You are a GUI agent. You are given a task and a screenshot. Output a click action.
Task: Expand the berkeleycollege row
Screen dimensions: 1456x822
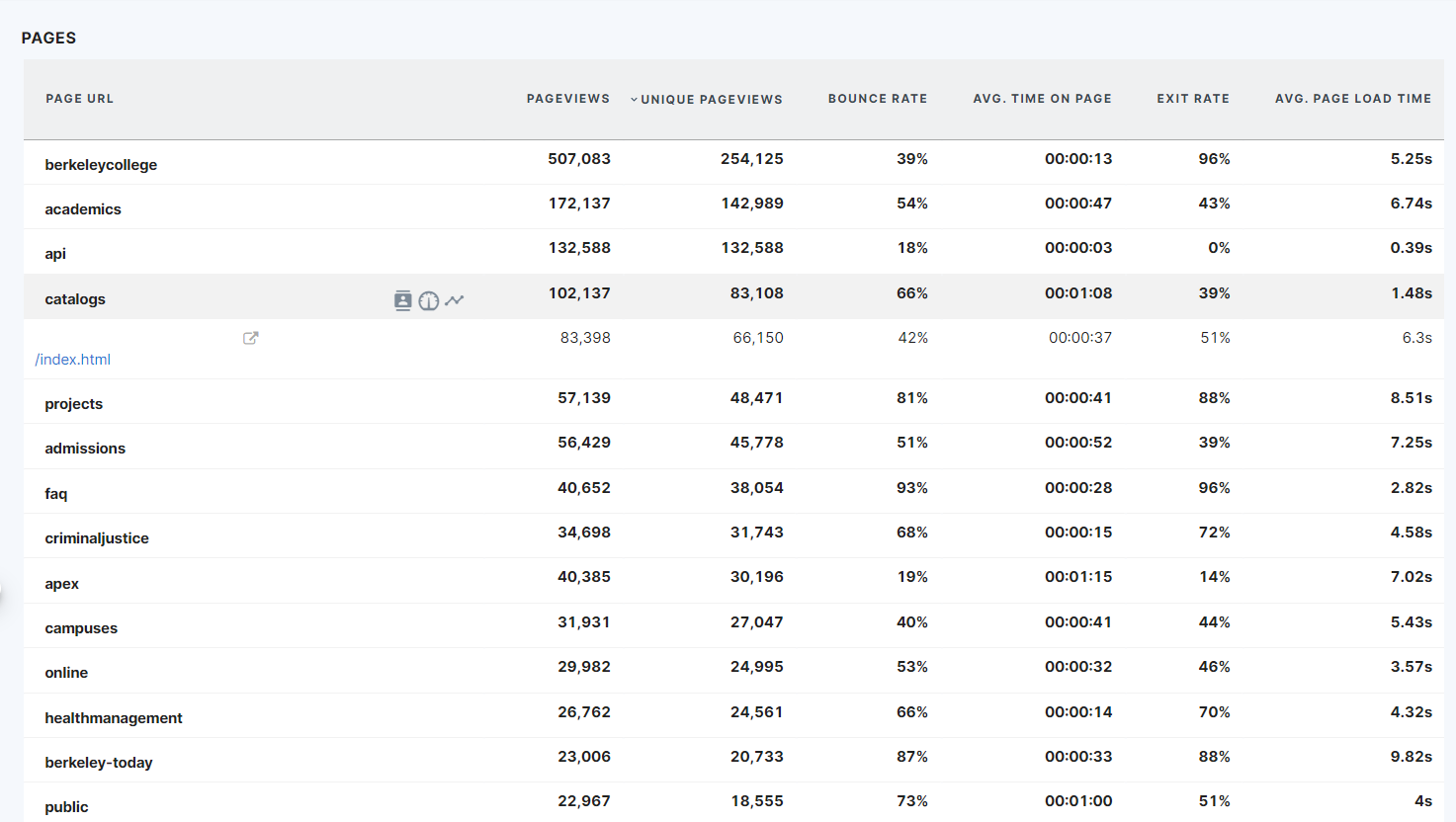click(101, 165)
